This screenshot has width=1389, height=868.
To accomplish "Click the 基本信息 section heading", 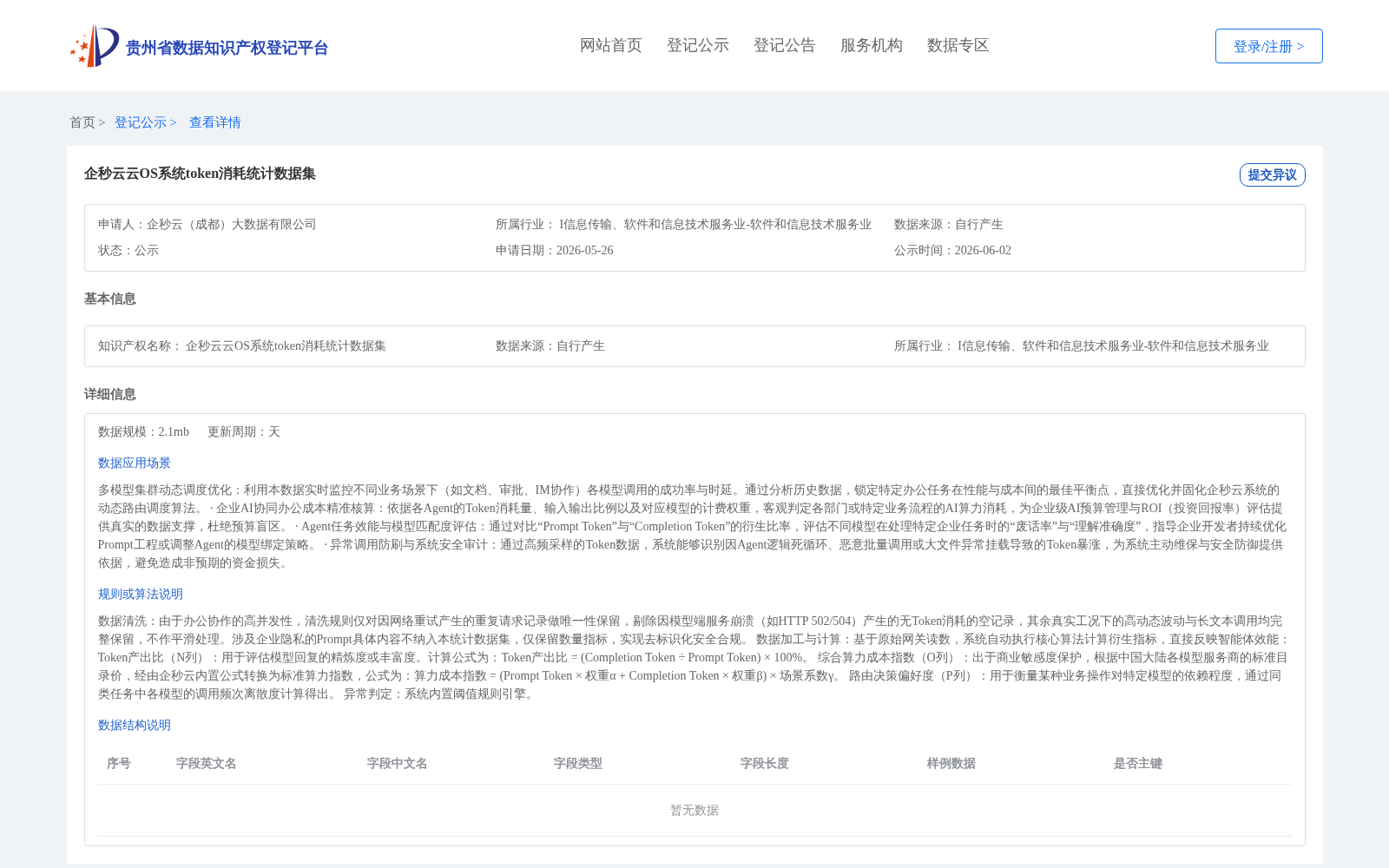I will click(x=110, y=299).
